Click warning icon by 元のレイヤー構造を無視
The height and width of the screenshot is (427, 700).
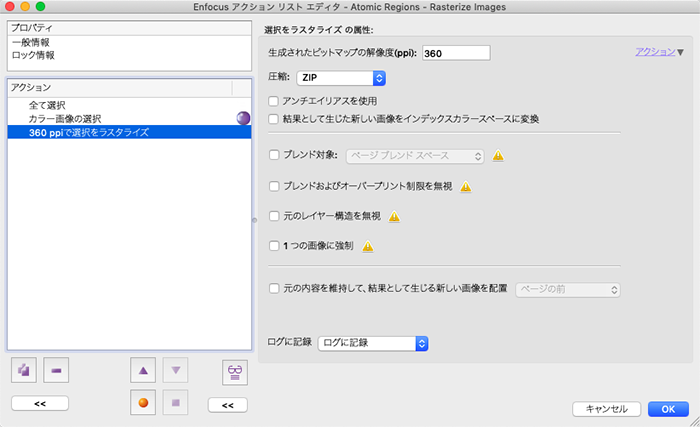[394, 217]
